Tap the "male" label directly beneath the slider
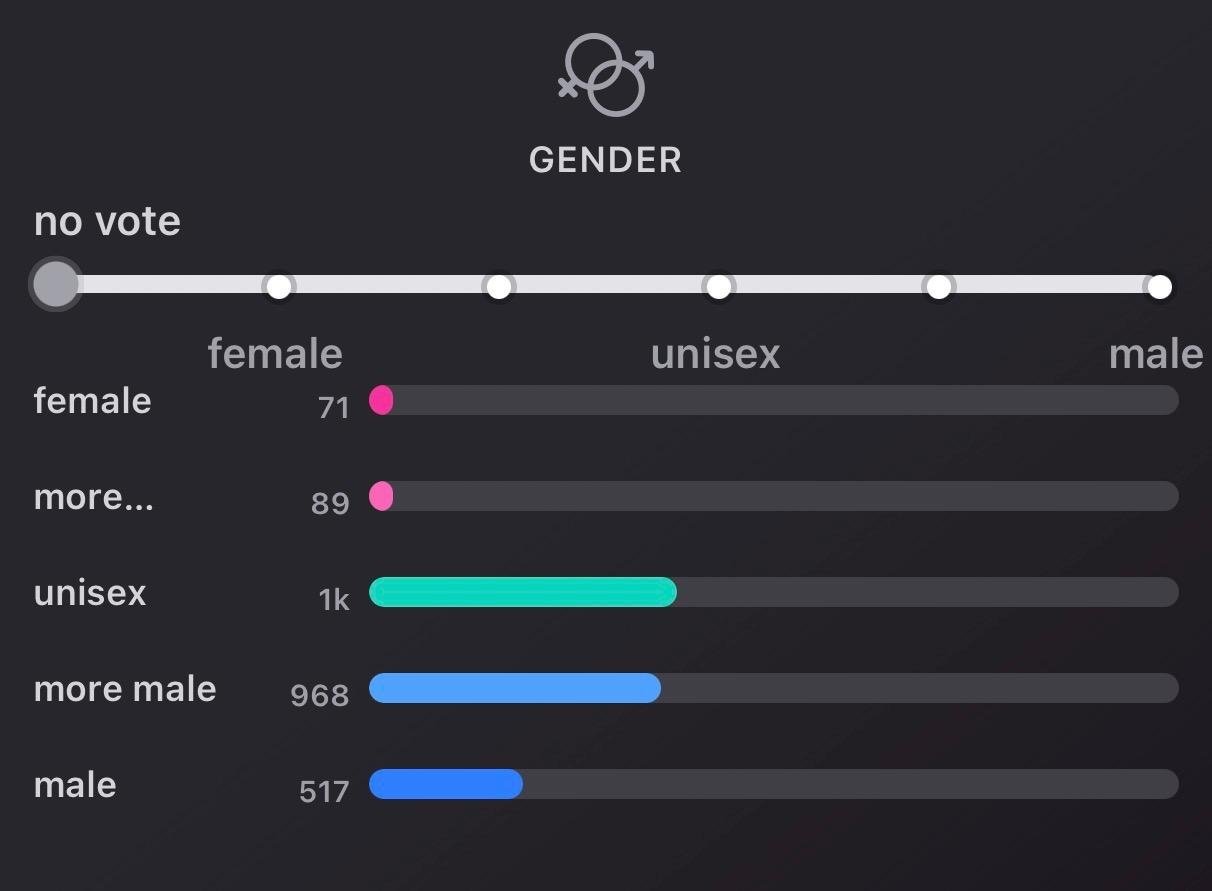Image resolution: width=1212 pixels, height=891 pixels. pyautogui.click(x=1155, y=354)
